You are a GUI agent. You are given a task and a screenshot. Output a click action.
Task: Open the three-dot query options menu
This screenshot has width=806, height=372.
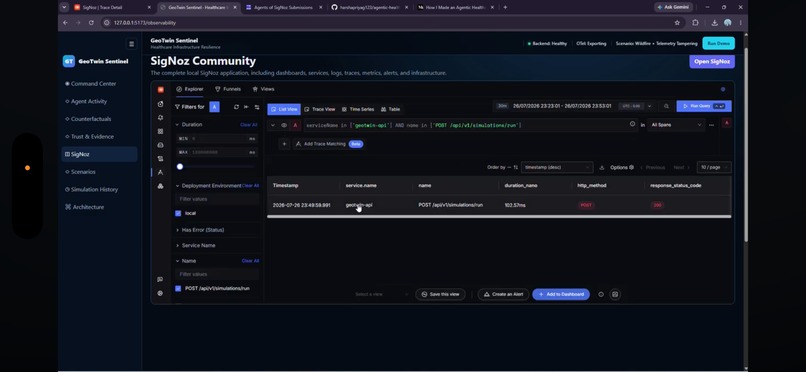tap(711, 125)
